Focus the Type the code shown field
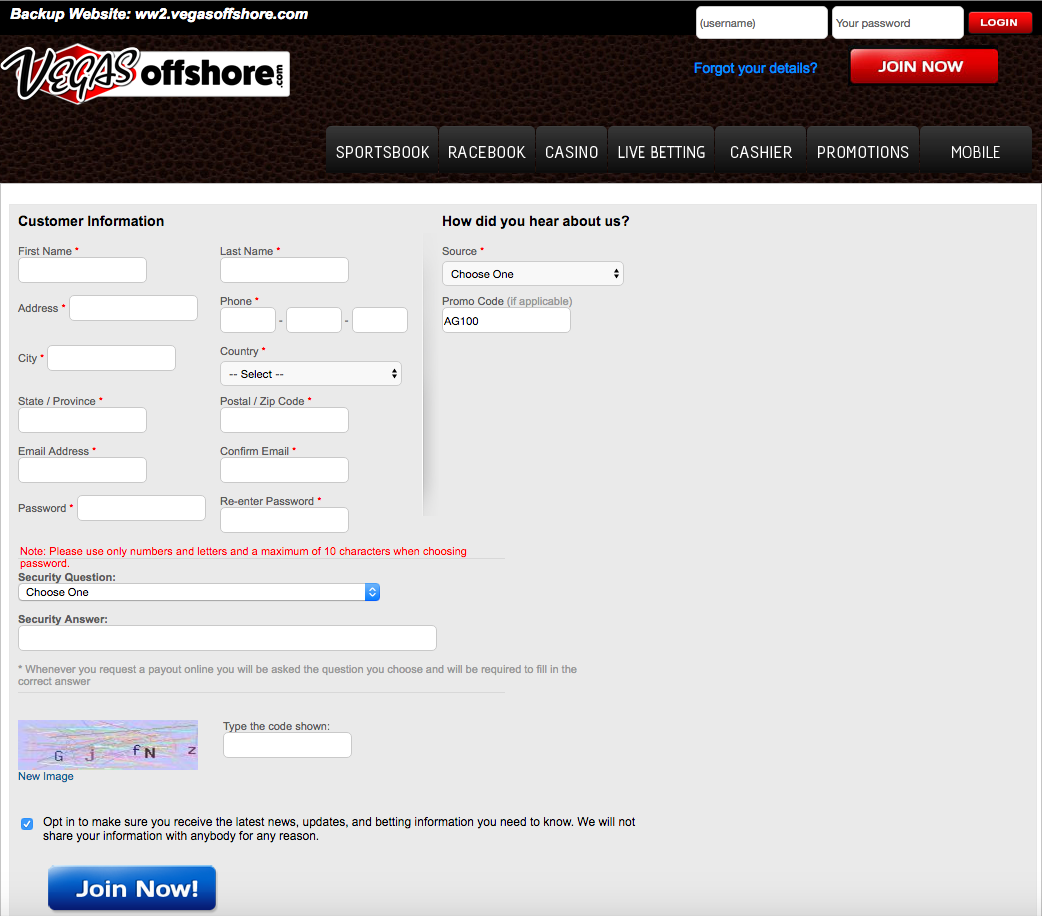Screen dimensions: 1042x916 point(287,745)
